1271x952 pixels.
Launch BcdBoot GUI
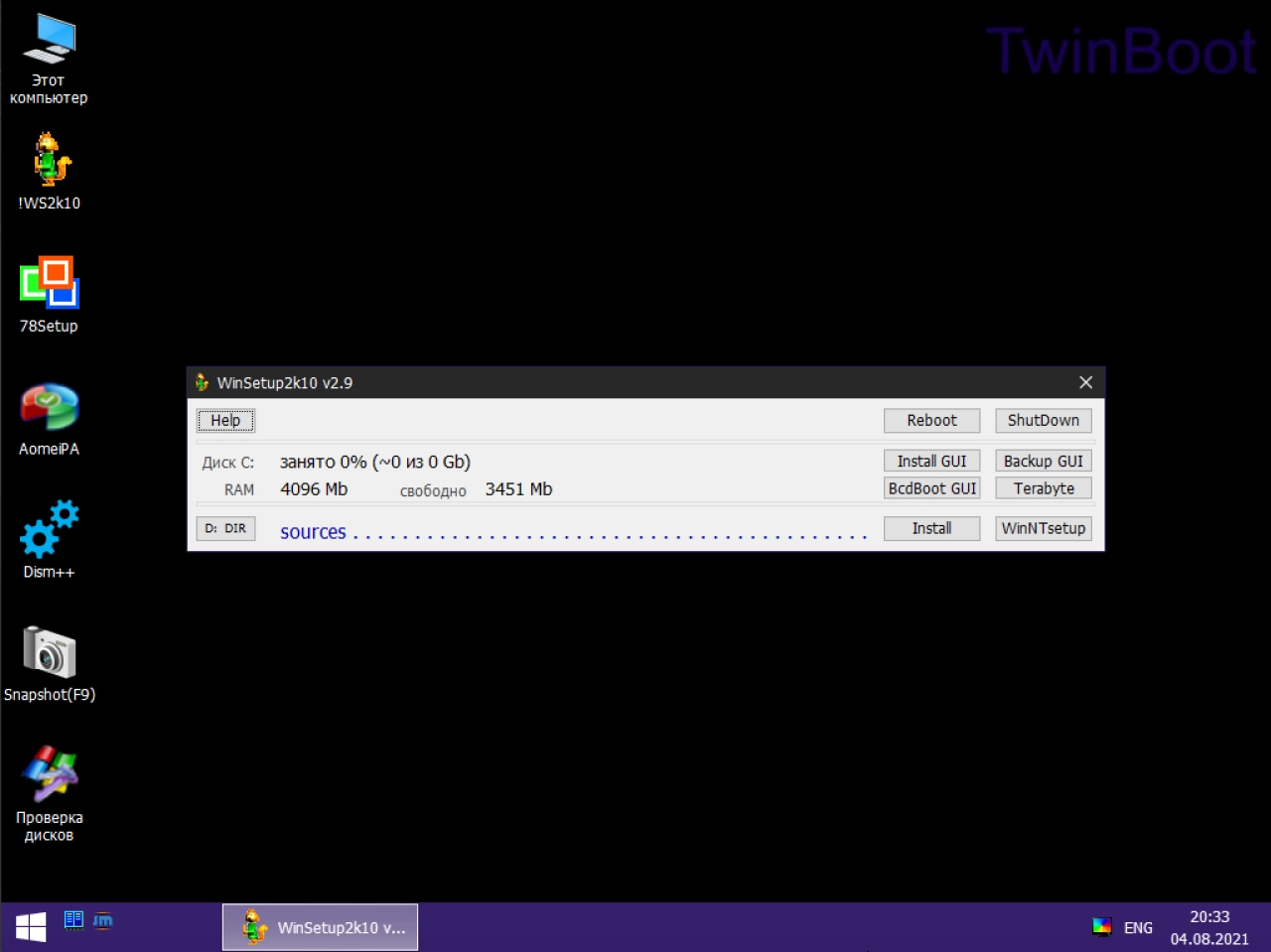click(931, 488)
